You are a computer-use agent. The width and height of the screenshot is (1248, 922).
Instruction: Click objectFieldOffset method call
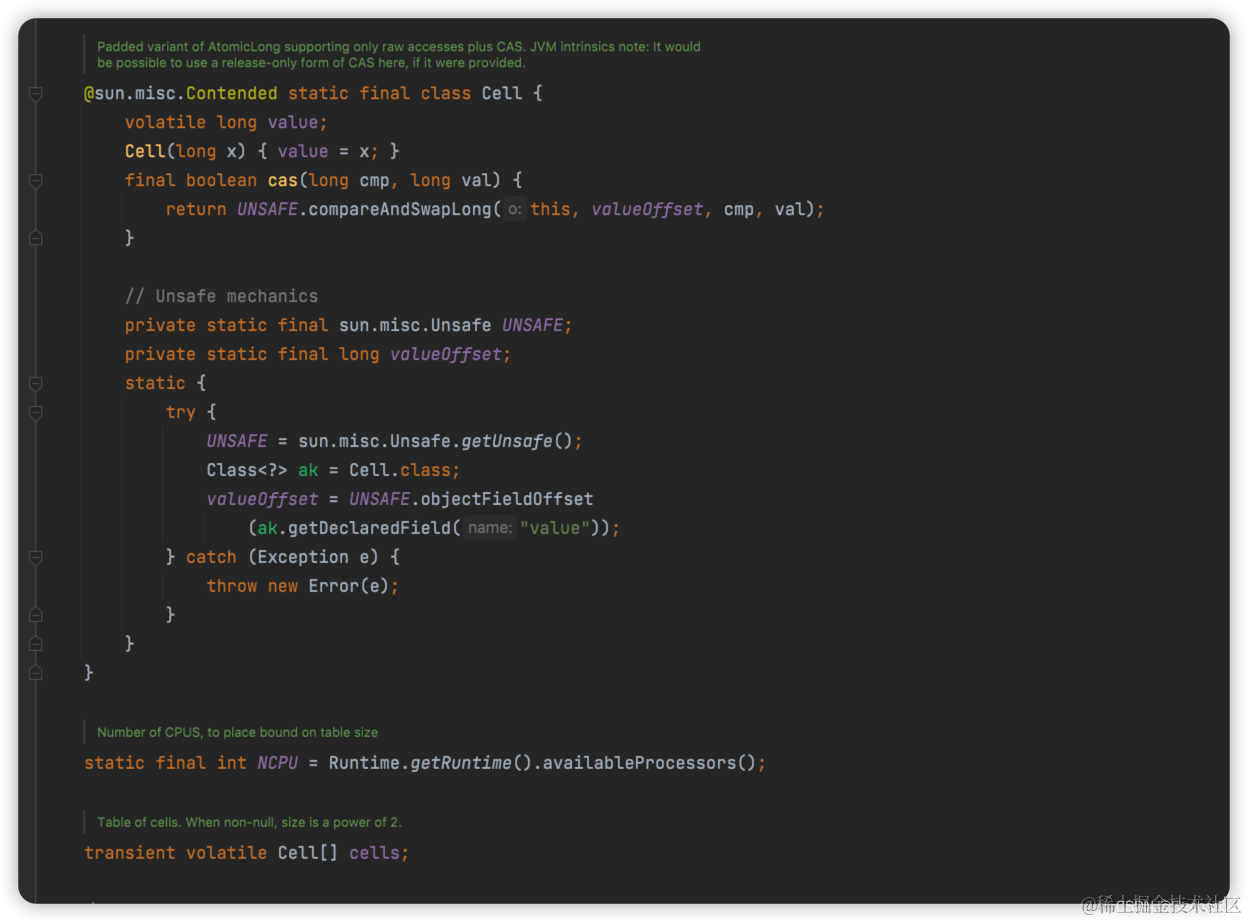(x=507, y=499)
